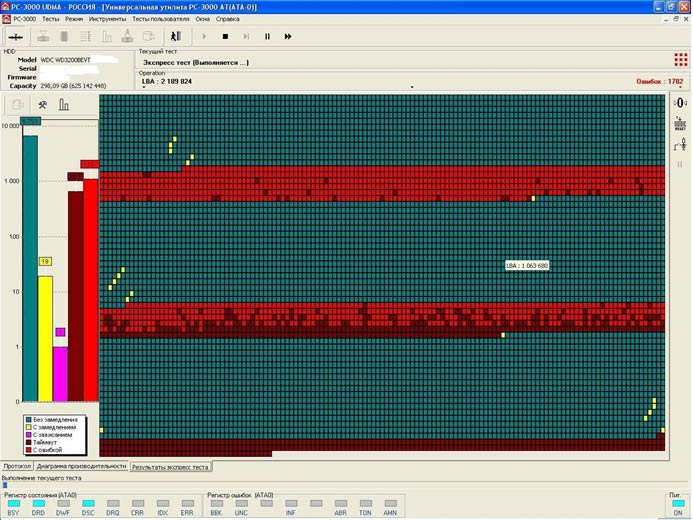This screenshot has width=693, height=520.
Task: Click the teal 'Без замедления' legend swatch
Action: tap(29, 420)
